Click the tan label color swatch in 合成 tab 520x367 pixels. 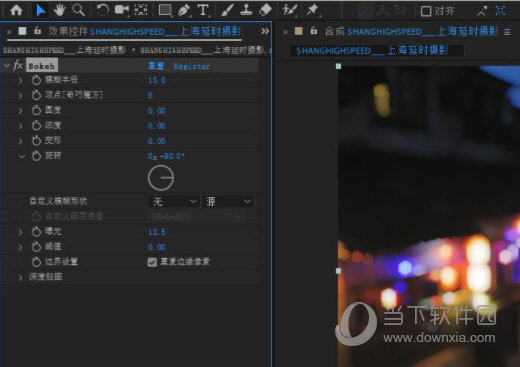pyautogui.click(x=298, y=31)
